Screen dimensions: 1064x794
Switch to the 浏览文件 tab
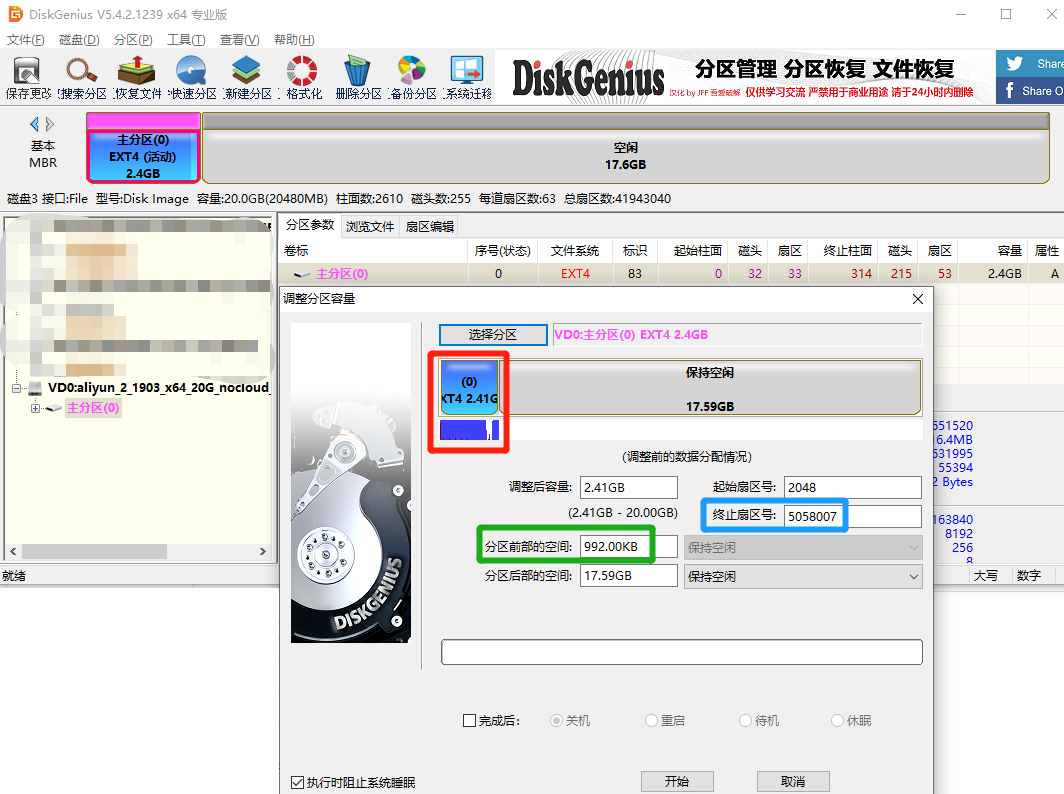coord(370,227)
